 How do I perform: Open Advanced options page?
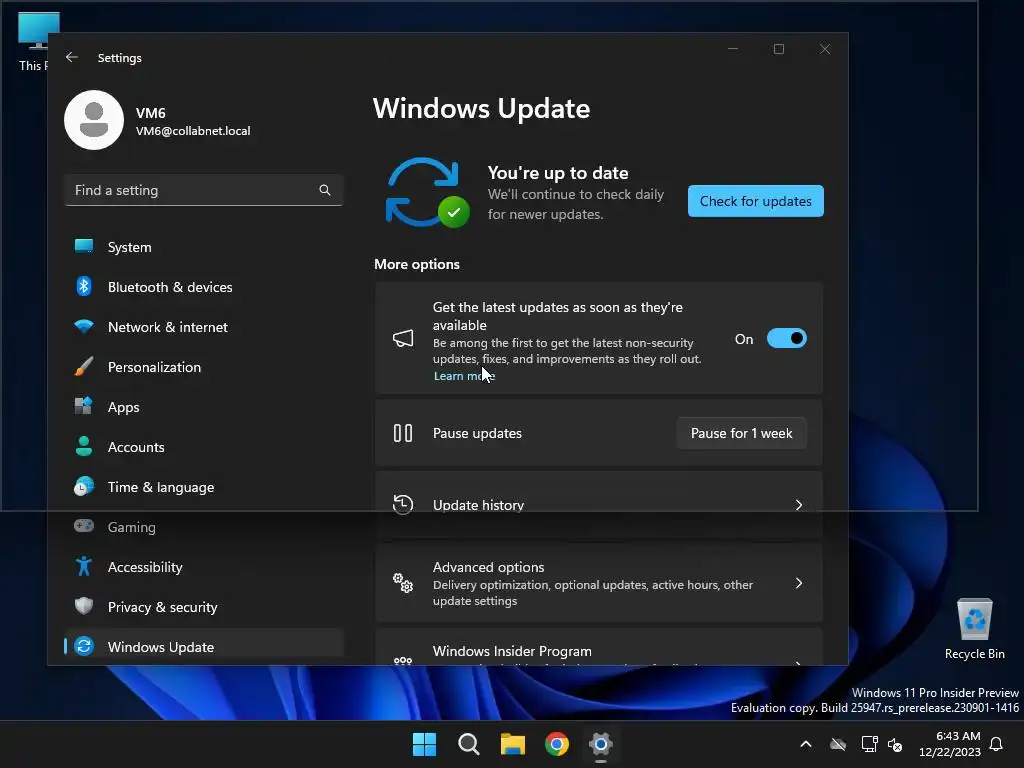coord(598,583)
